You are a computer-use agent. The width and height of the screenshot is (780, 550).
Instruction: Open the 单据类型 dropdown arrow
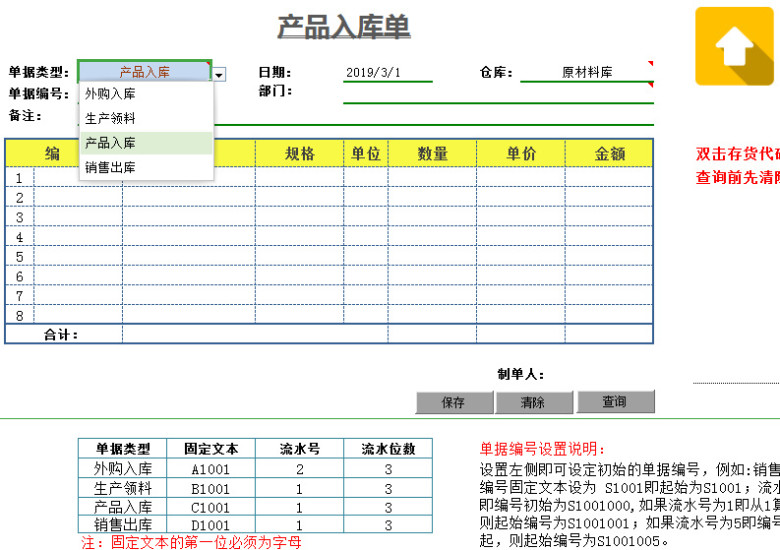point(219,75)
